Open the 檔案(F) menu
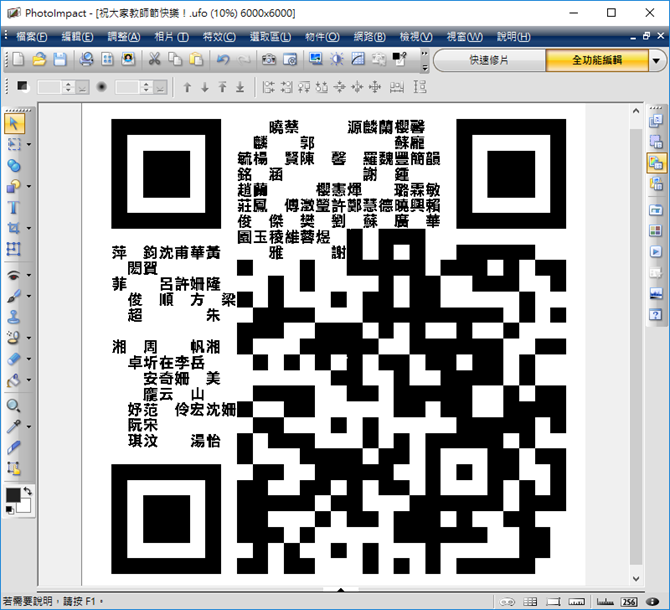The height and width of the screenshot is (610, 670). point(32,37)
